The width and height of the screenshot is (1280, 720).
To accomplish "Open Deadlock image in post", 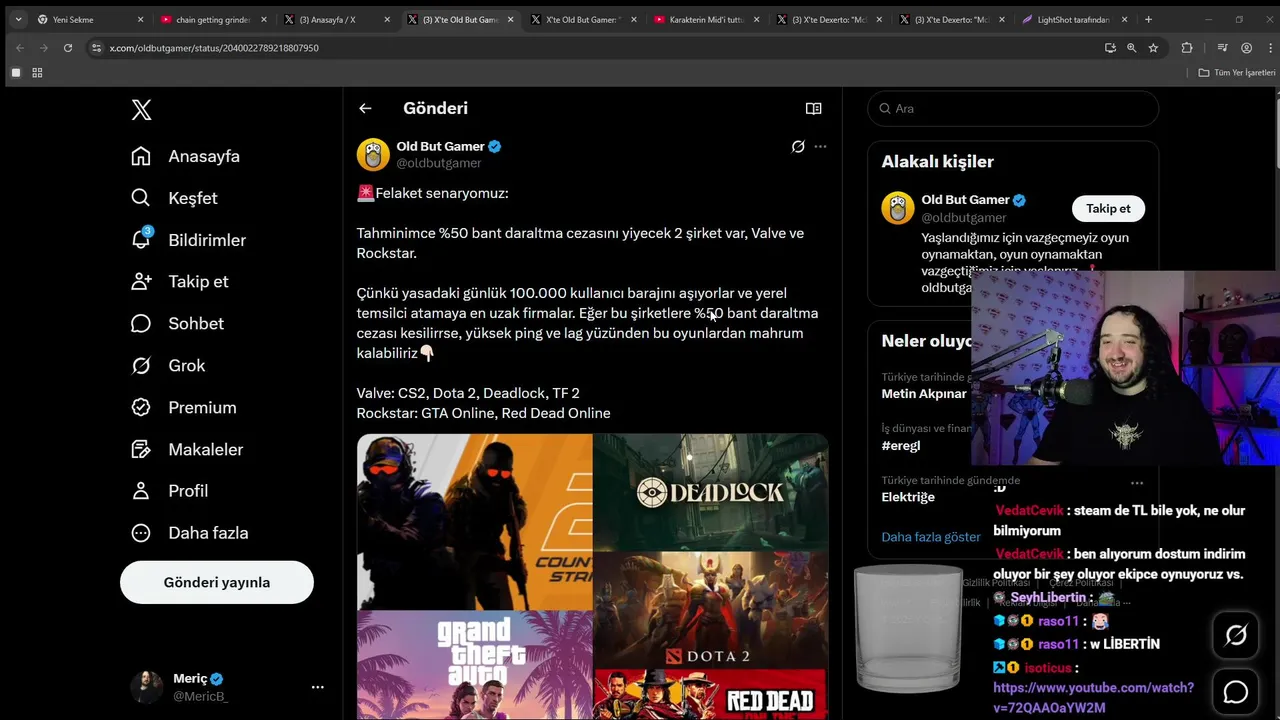I will 711,491.
